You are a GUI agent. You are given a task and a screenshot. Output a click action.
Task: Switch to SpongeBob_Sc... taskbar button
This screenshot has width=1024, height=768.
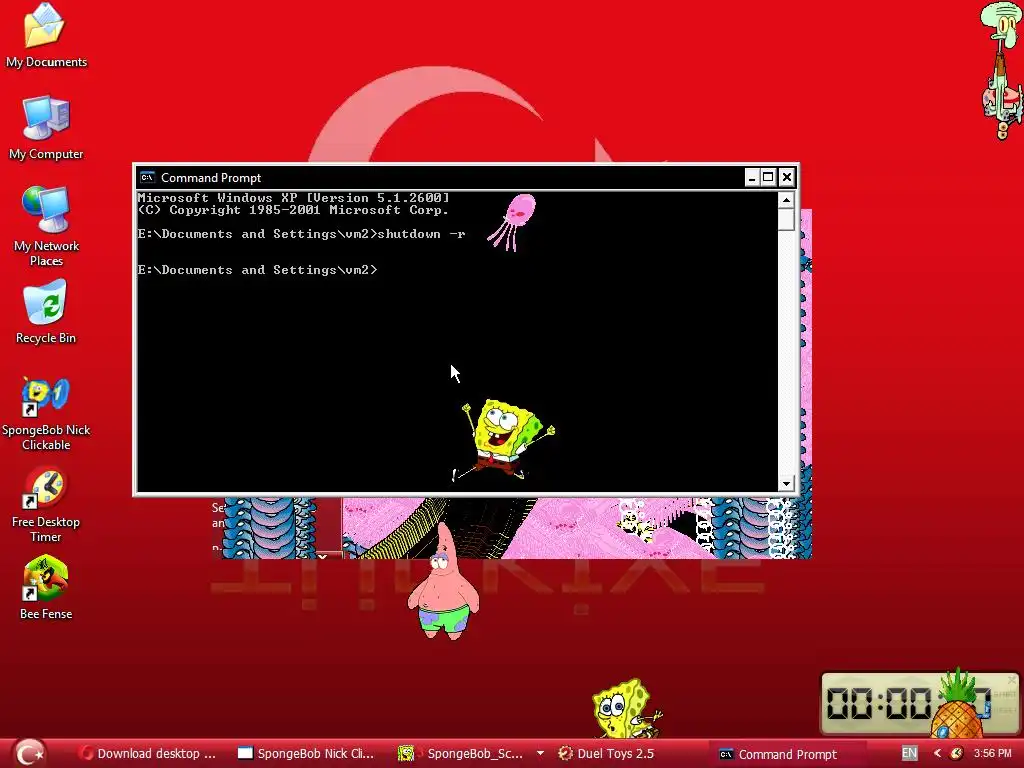pos(461,754)
